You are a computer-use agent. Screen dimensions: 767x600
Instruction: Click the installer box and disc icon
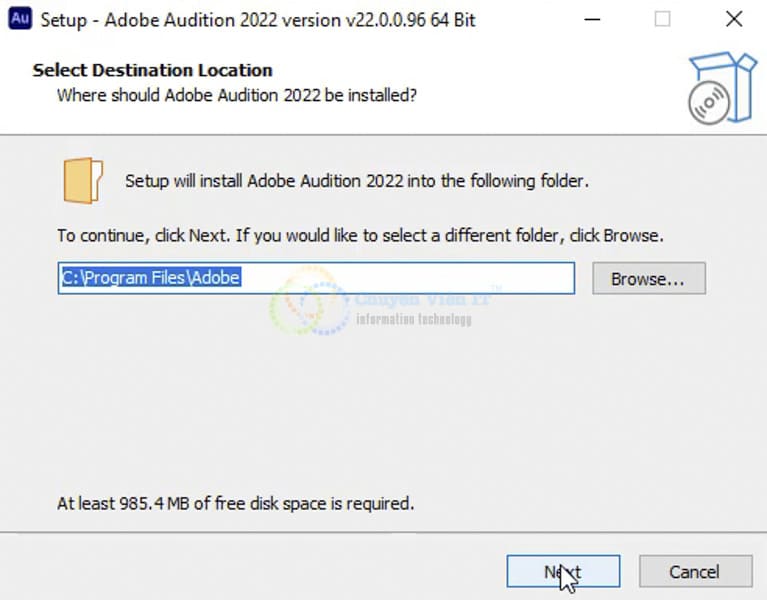[x=722, y=88]
